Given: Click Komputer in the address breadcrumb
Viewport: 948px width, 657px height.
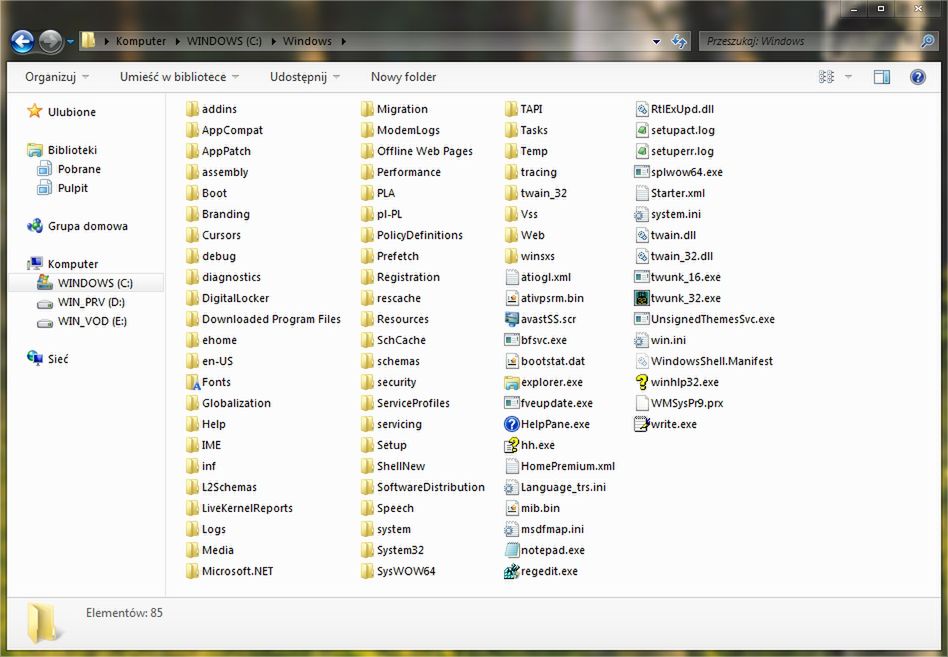Looking at the screenshot, I should click(x=140, y=41).
